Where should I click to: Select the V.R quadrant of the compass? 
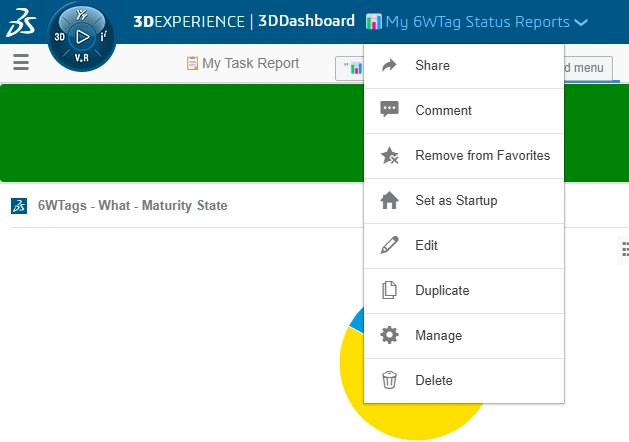(x=82, y=58)
